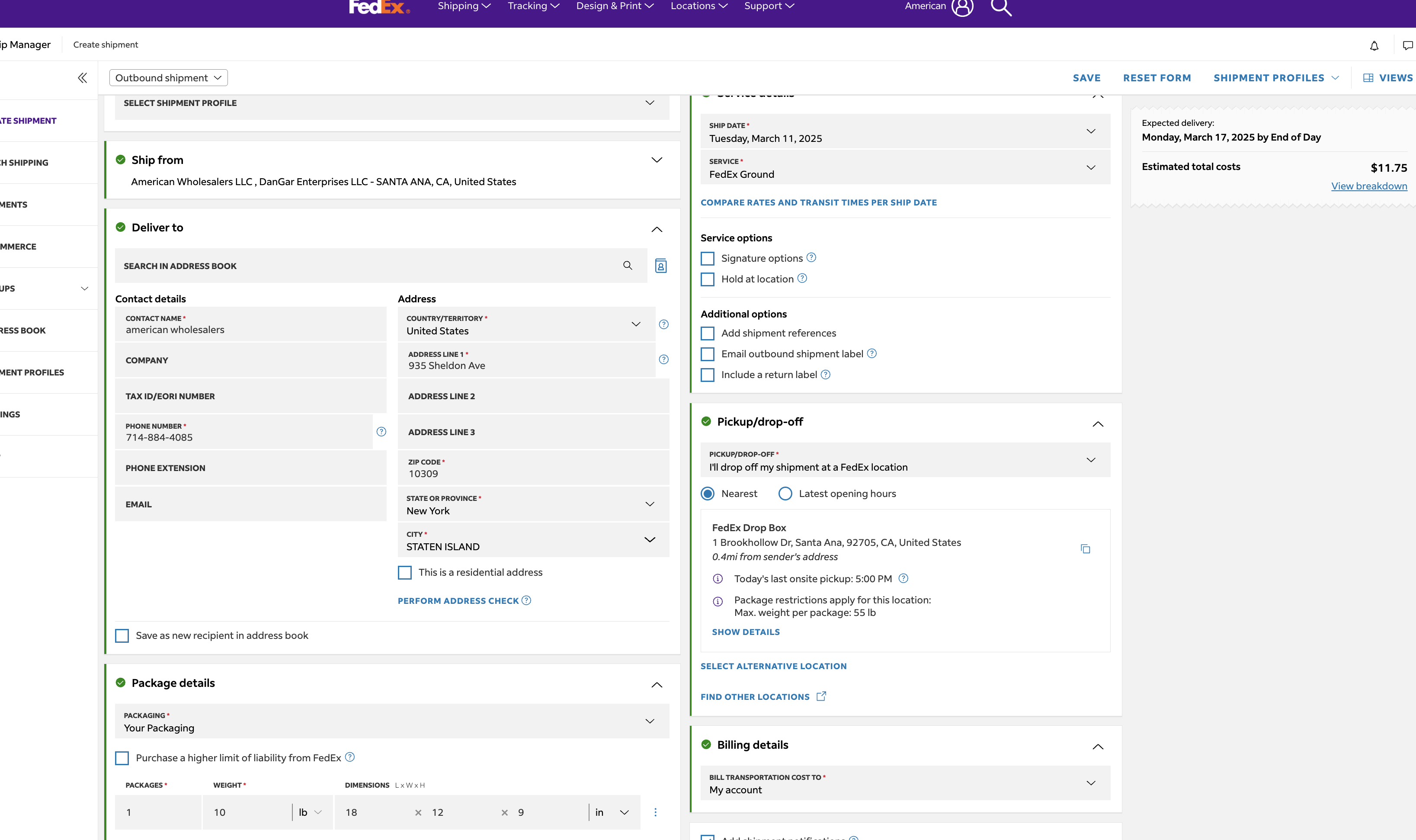Open the Support menu
This screenshot has width=1416, height=840.
(769, 6)
